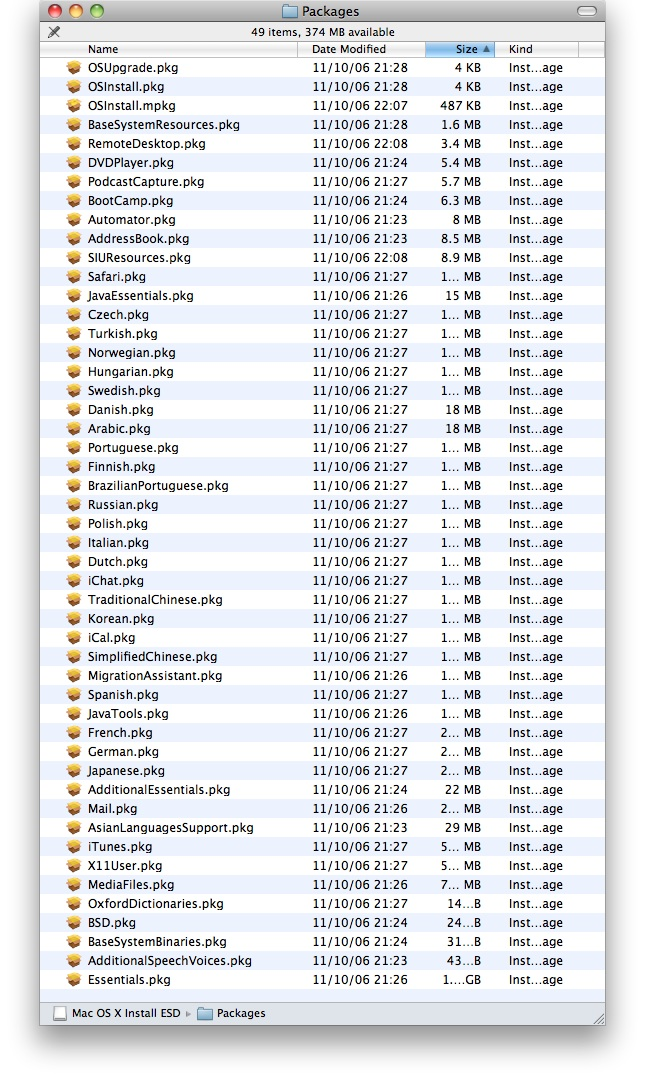The width and height of the screenshot is (645, 1080).
Task: Go to Mac OS X Install ESD in path bar
Action: [x=126, y=1013]
